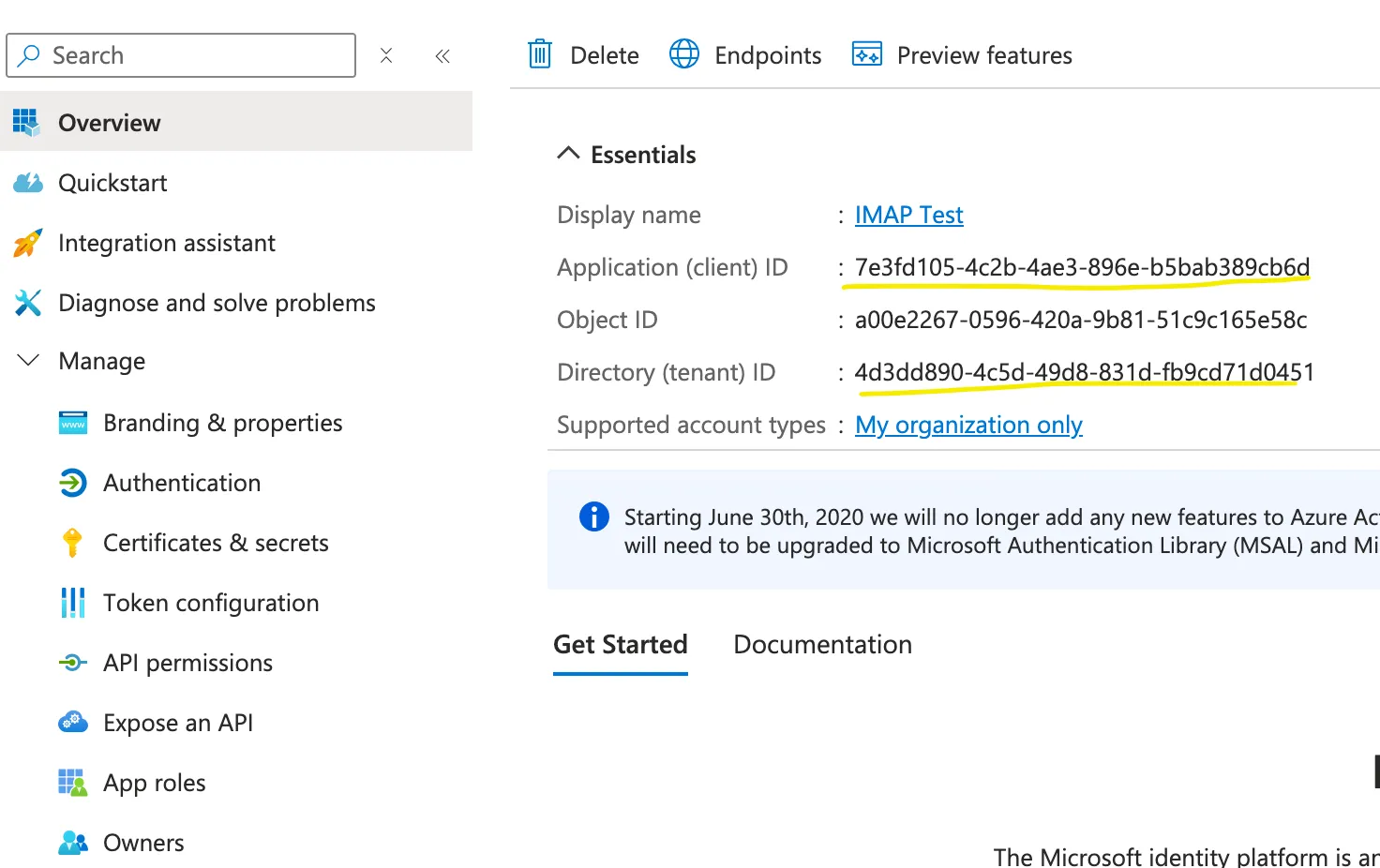Click the Diagnose and solve problems wrench icon

28,303
